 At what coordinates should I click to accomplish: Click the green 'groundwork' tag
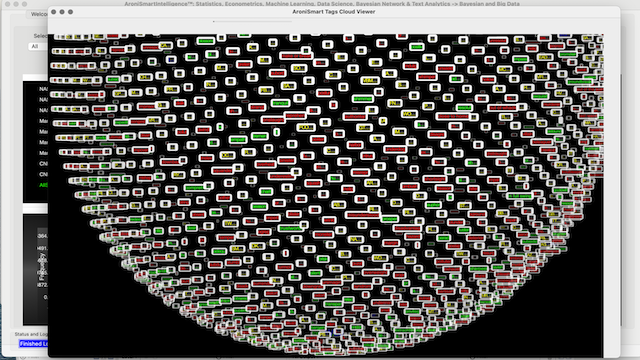coord(579,82)
